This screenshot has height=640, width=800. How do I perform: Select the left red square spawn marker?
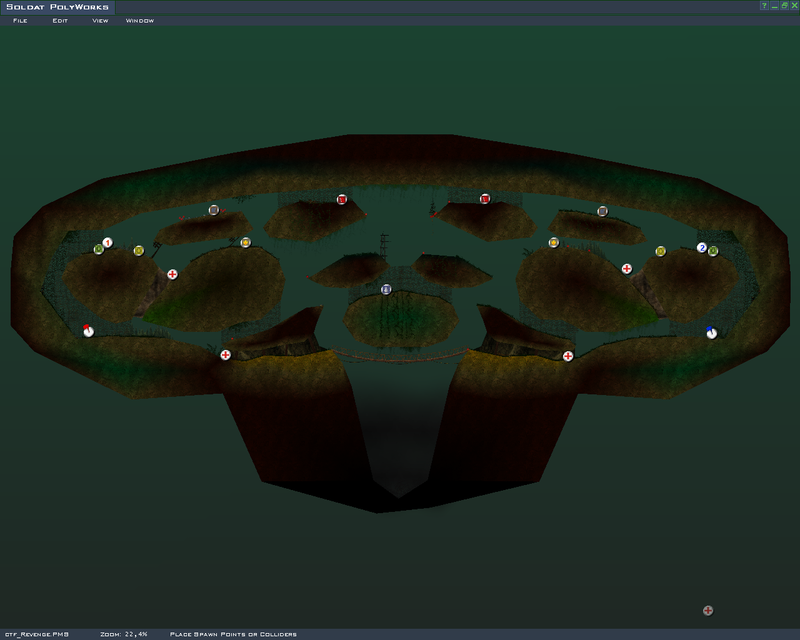(342, 199)
